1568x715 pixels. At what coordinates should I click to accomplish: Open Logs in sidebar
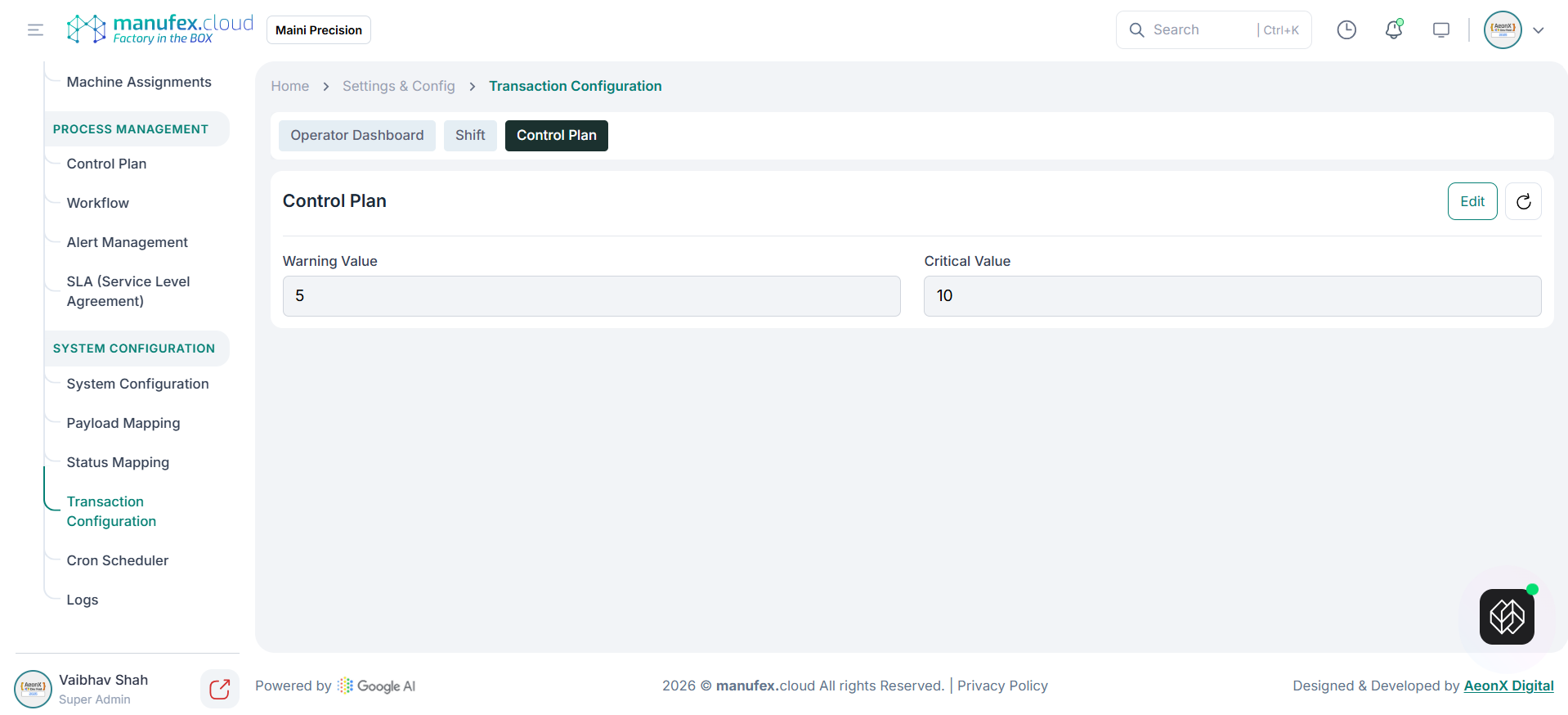[83, 600]
